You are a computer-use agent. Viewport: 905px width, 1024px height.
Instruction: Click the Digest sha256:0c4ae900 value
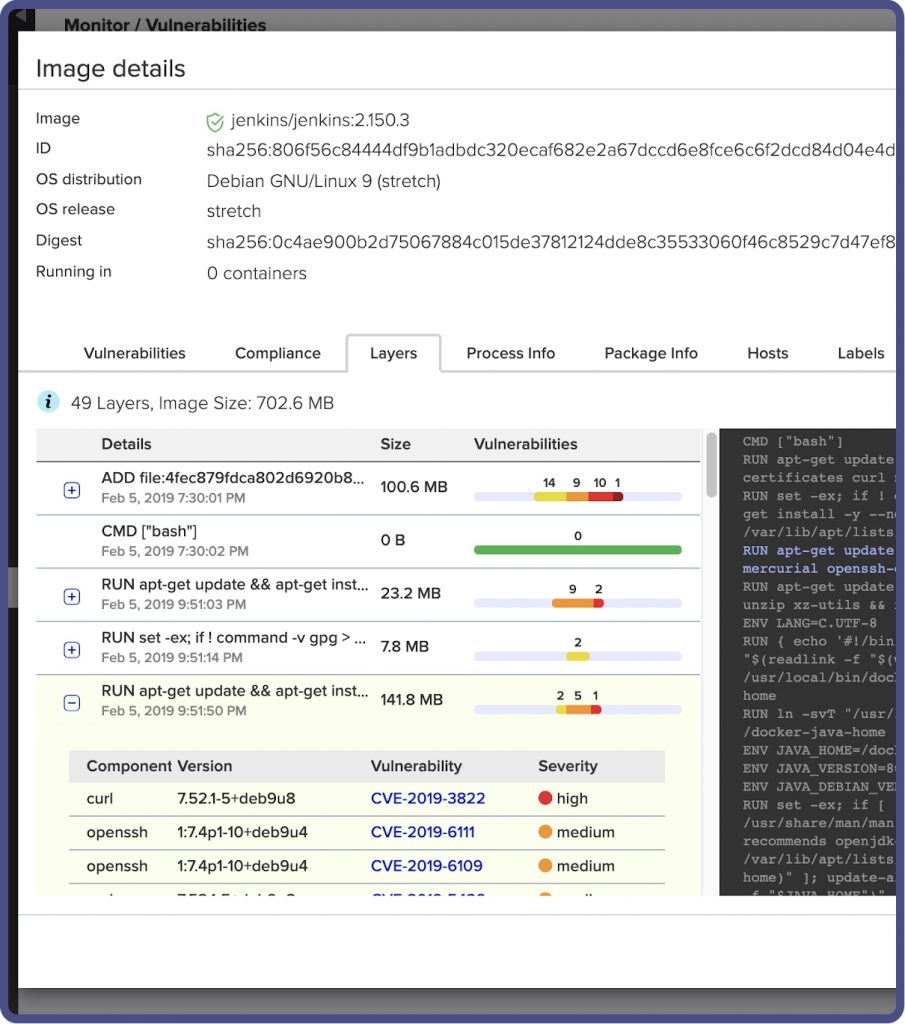coord(550,242)
